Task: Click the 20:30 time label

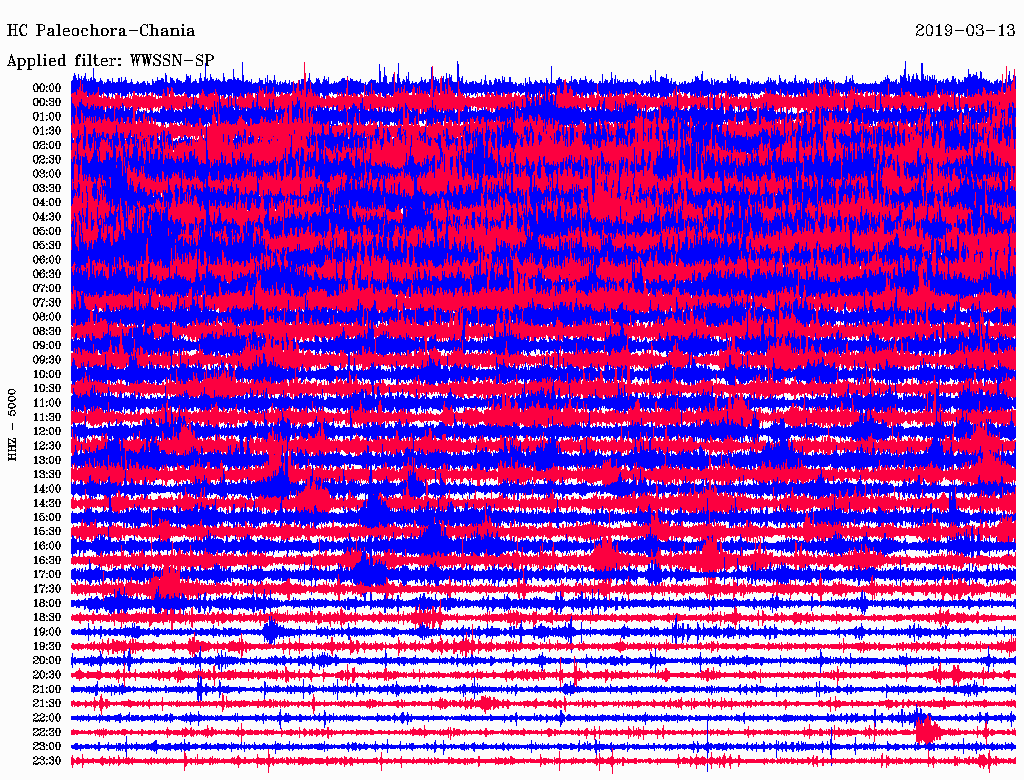Action: tap(47, 675)
